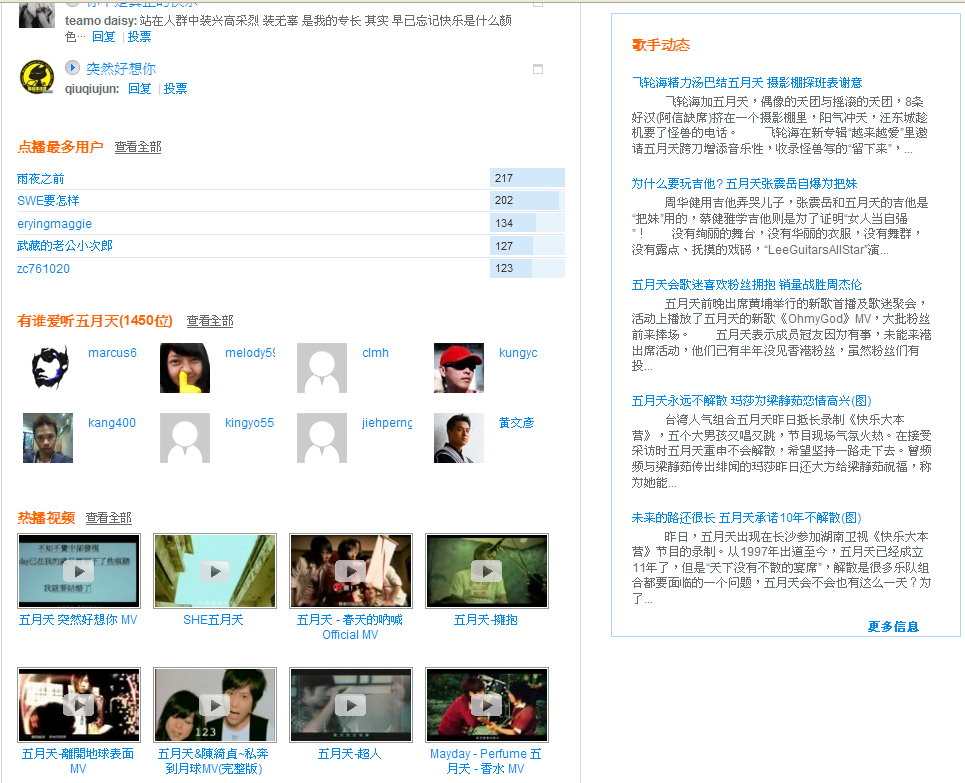Open news 五月天永远不解散 玛莎为梁静茹恋情高兴

click(751, 401)
